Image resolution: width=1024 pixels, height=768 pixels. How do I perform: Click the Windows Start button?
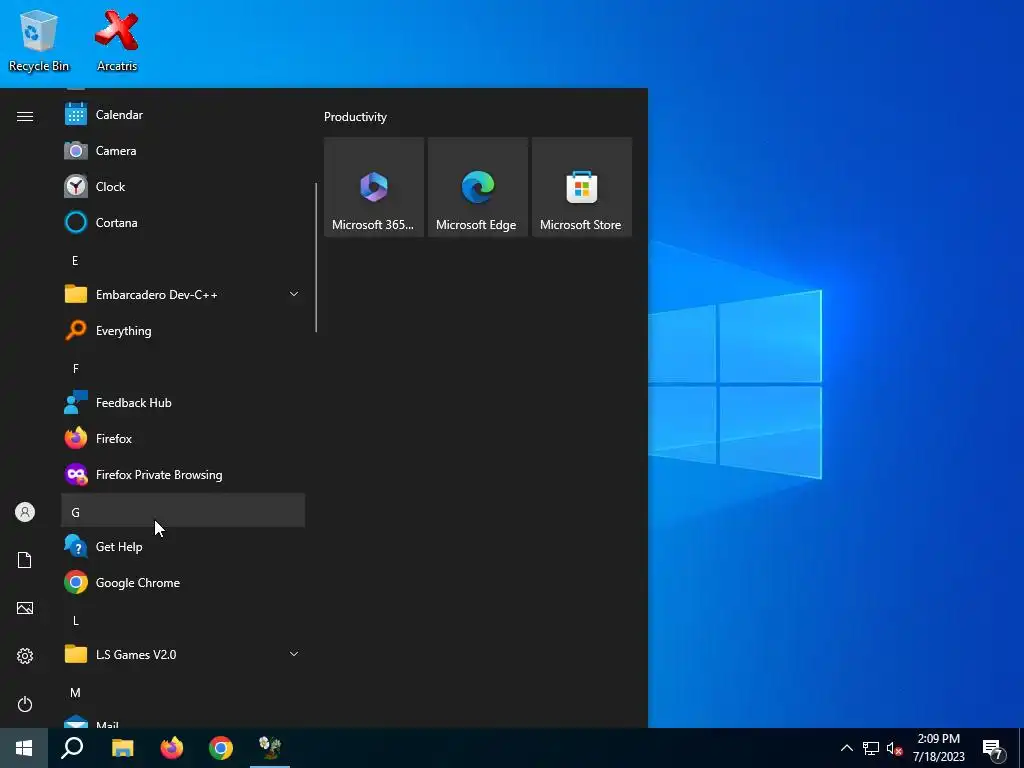coord(24,748)
